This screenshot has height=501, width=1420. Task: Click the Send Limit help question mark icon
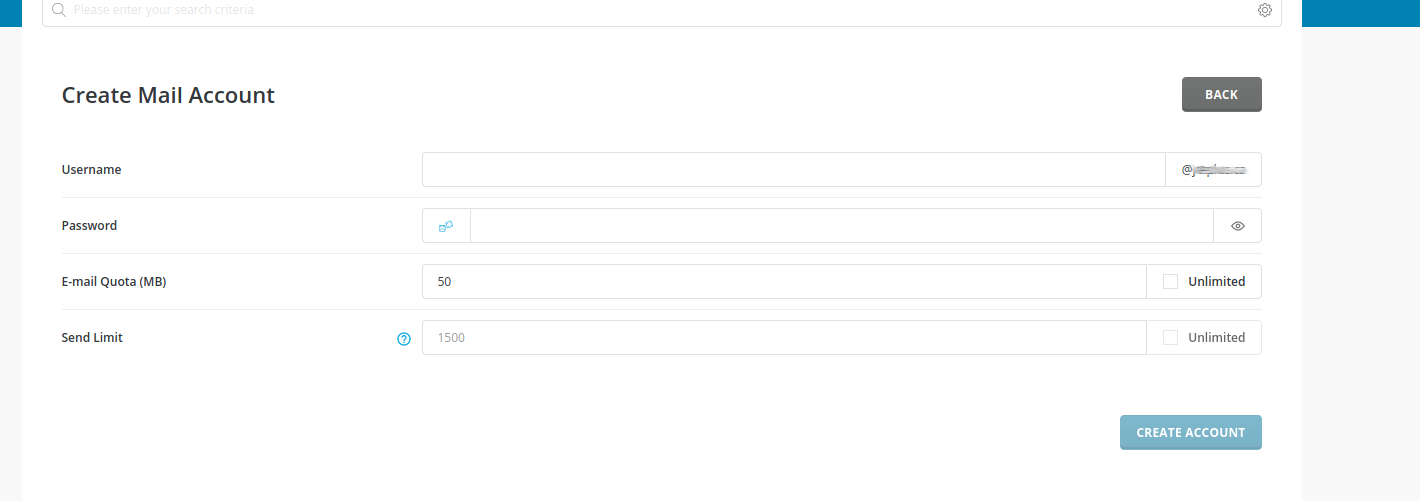[404, 339]
